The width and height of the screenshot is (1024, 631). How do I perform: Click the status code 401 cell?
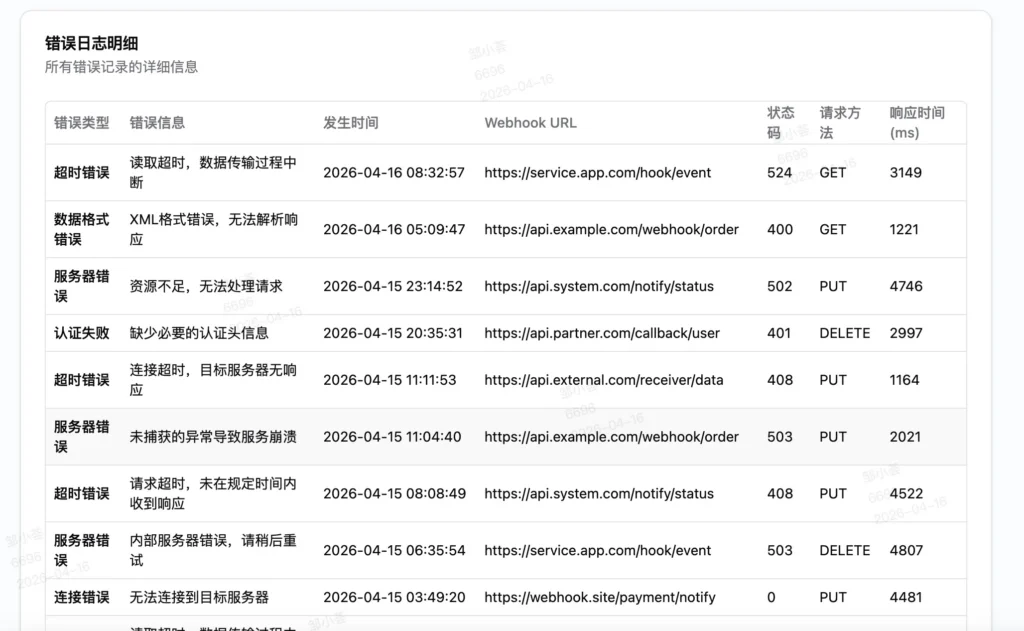click(x=779, y=333)
